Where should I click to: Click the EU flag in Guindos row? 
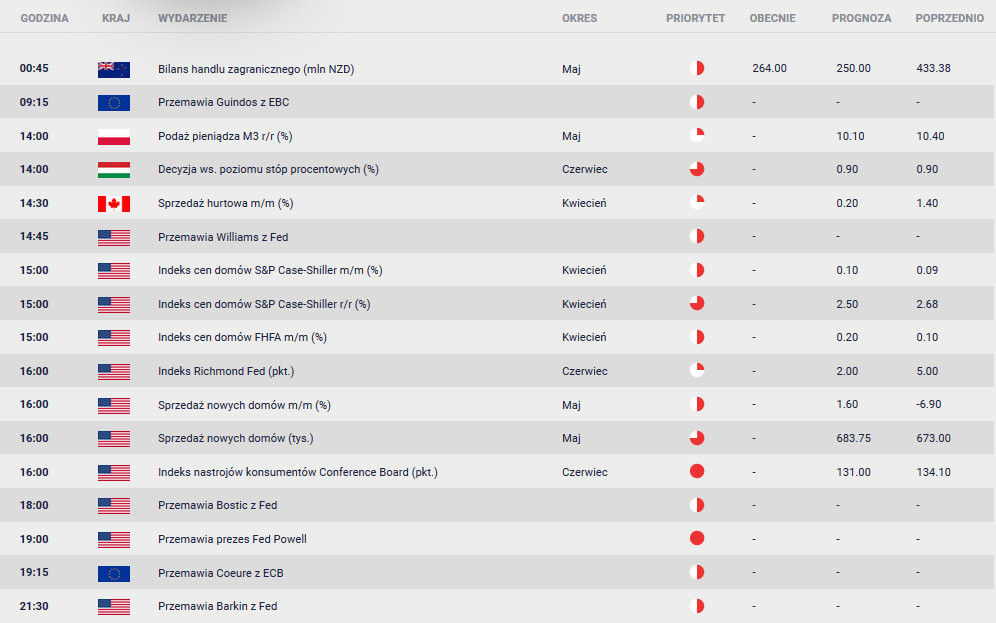coord(114,103)
